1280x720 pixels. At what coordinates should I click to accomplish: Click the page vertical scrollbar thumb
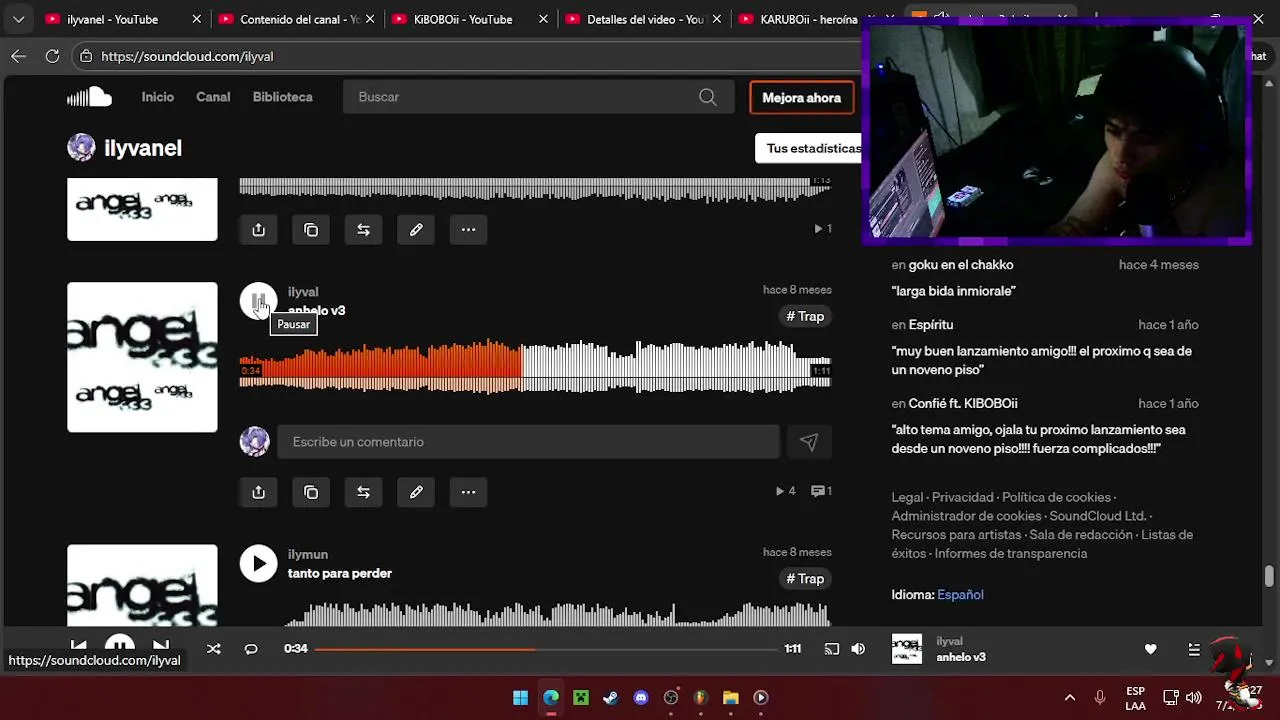click(x=1269, y=576)
